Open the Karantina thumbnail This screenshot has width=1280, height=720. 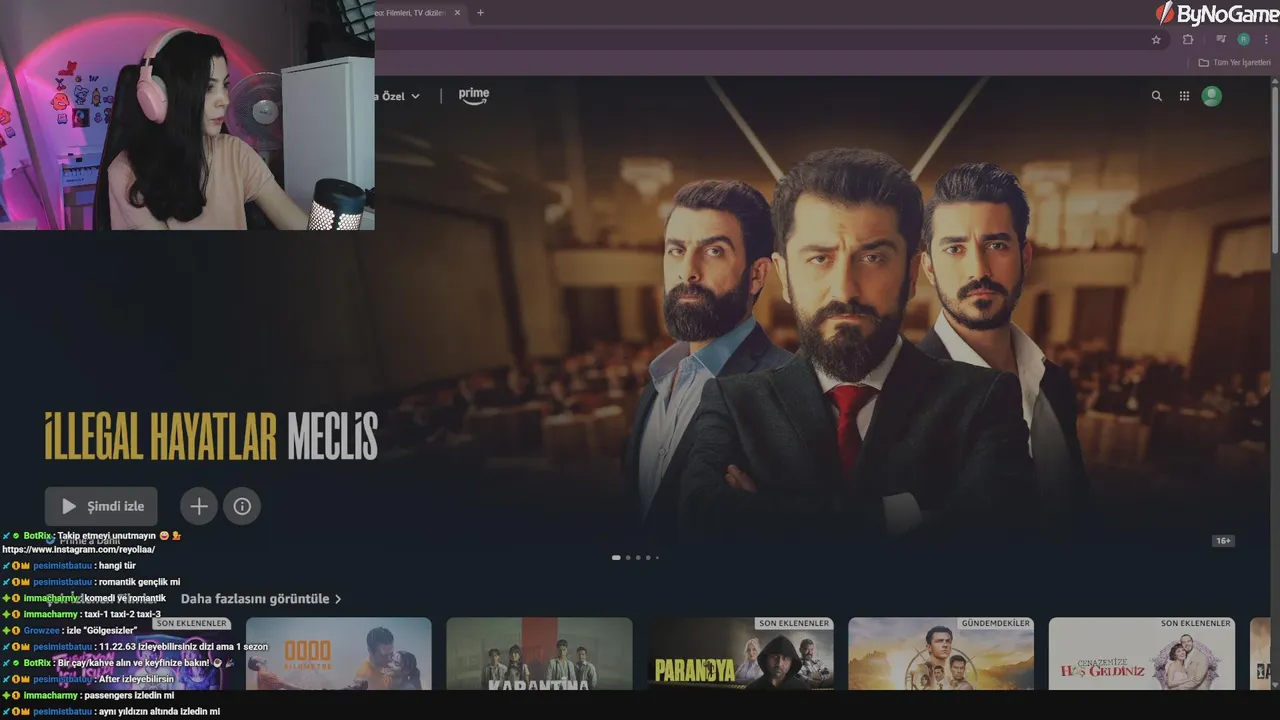coord(539,654)
